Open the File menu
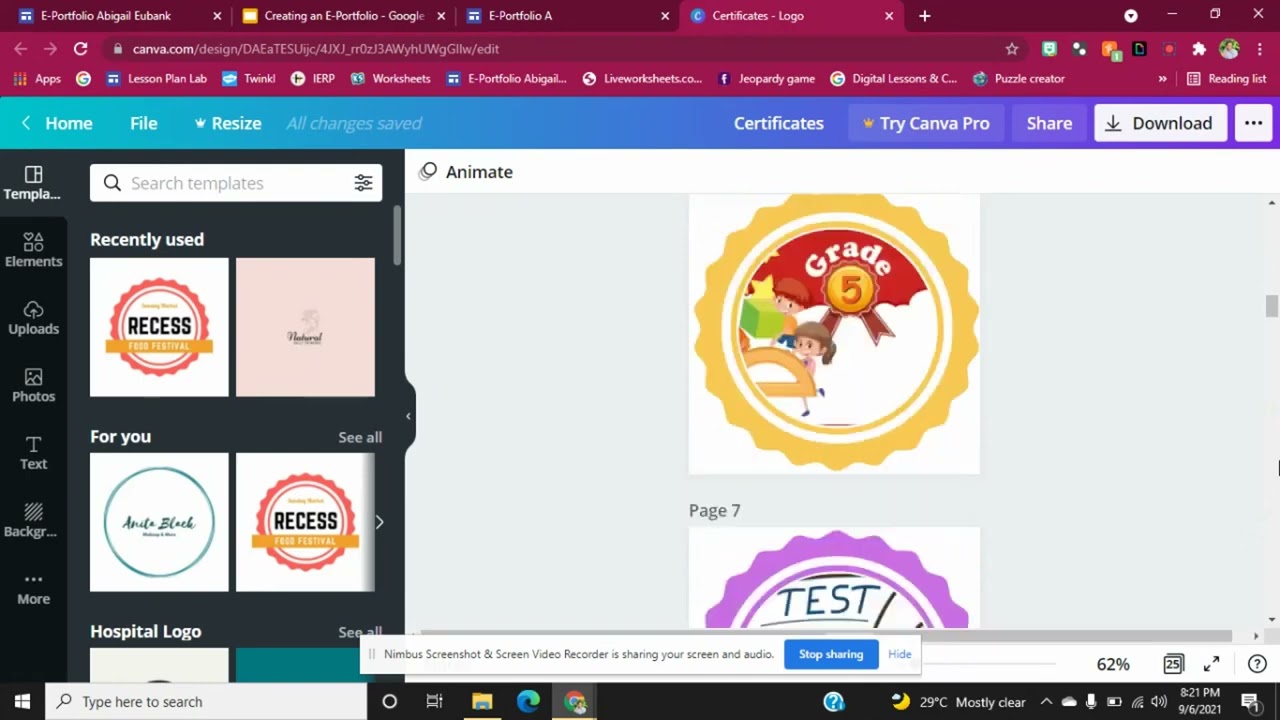 click(x=144, y=123)
